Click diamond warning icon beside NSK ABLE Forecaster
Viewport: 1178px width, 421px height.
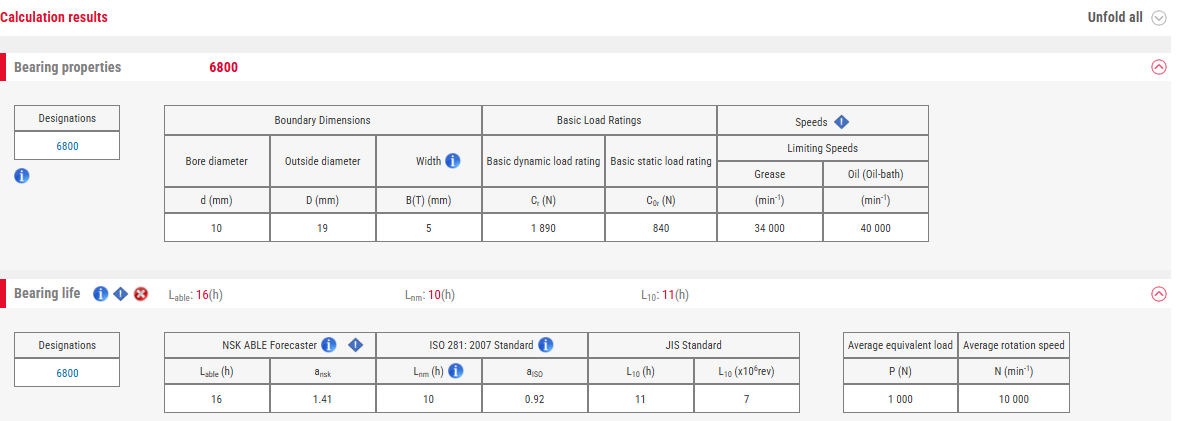coord(356,345)
